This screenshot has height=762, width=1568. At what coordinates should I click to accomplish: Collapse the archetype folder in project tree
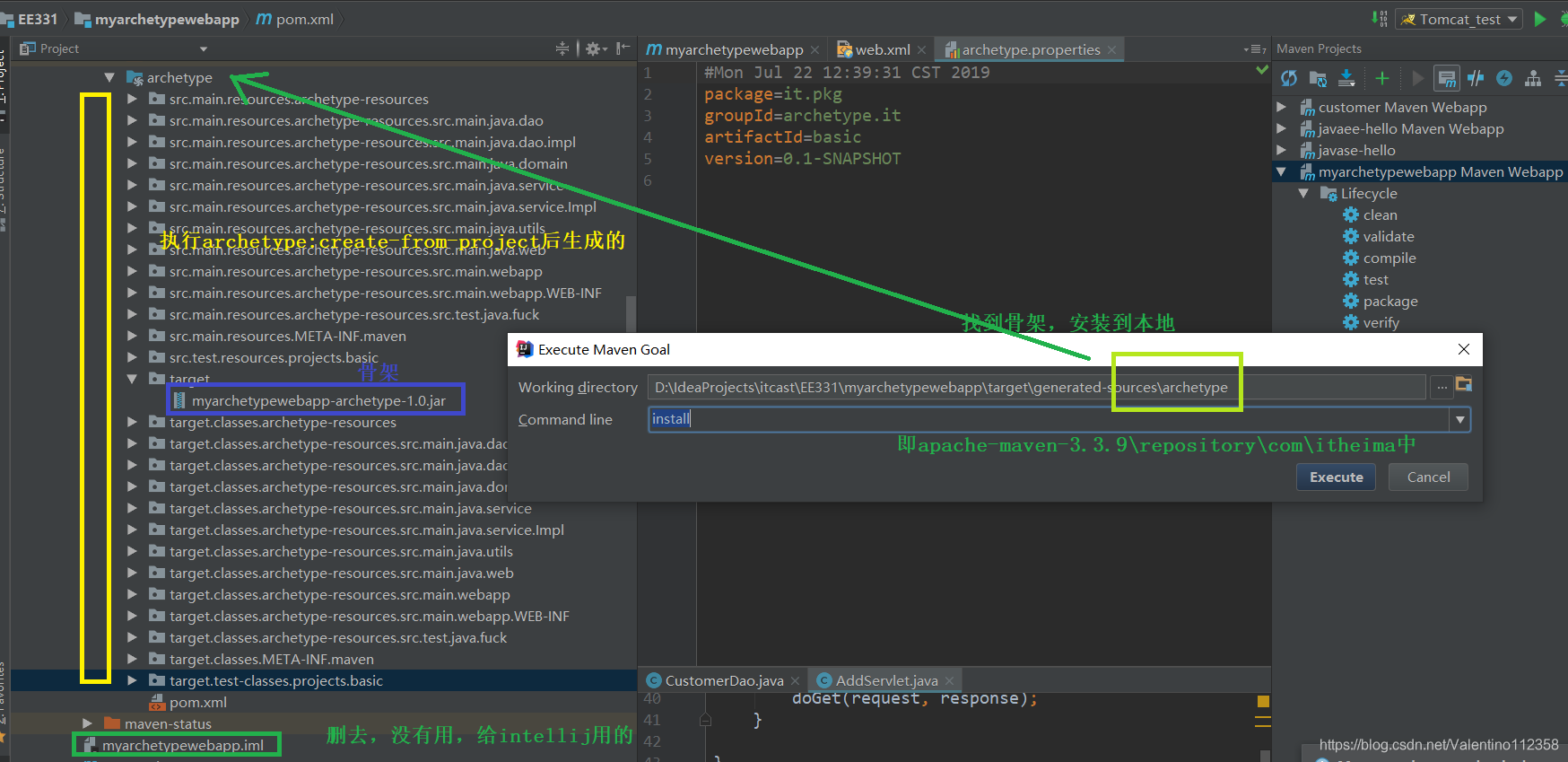tap(109, 78)
